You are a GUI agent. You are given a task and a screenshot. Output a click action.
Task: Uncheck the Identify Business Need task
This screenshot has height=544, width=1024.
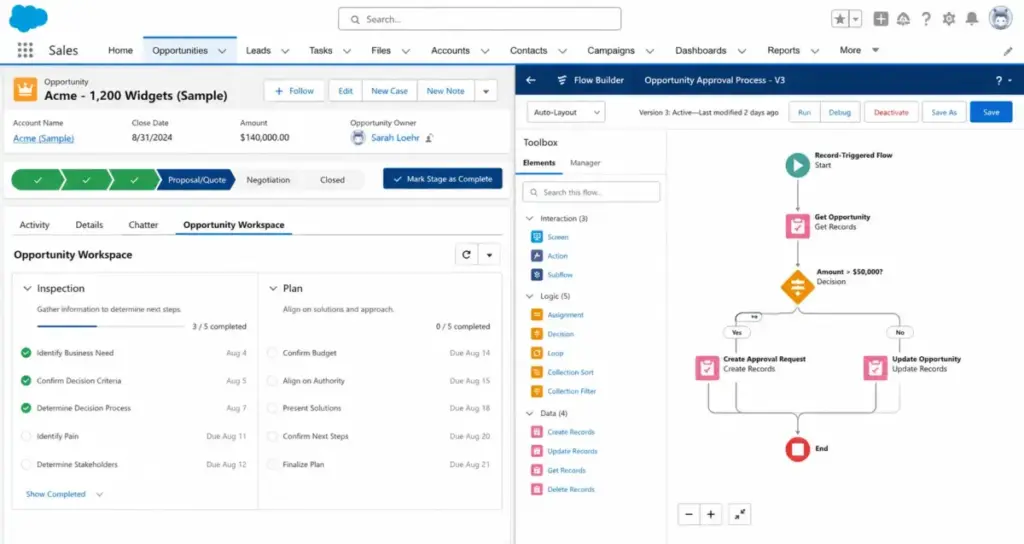point(26,353)
